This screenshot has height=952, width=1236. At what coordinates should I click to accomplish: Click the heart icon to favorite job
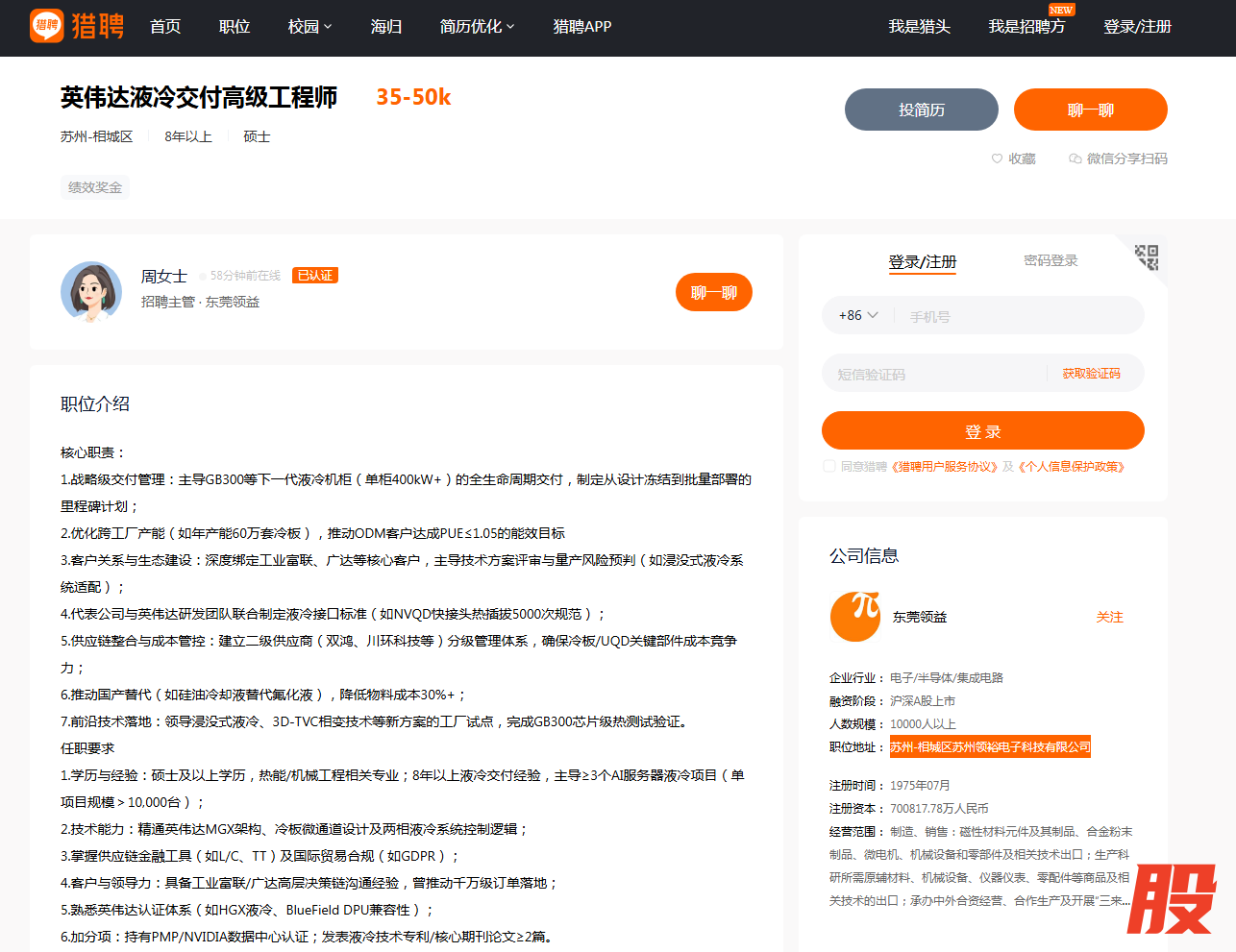coord(997,159)
